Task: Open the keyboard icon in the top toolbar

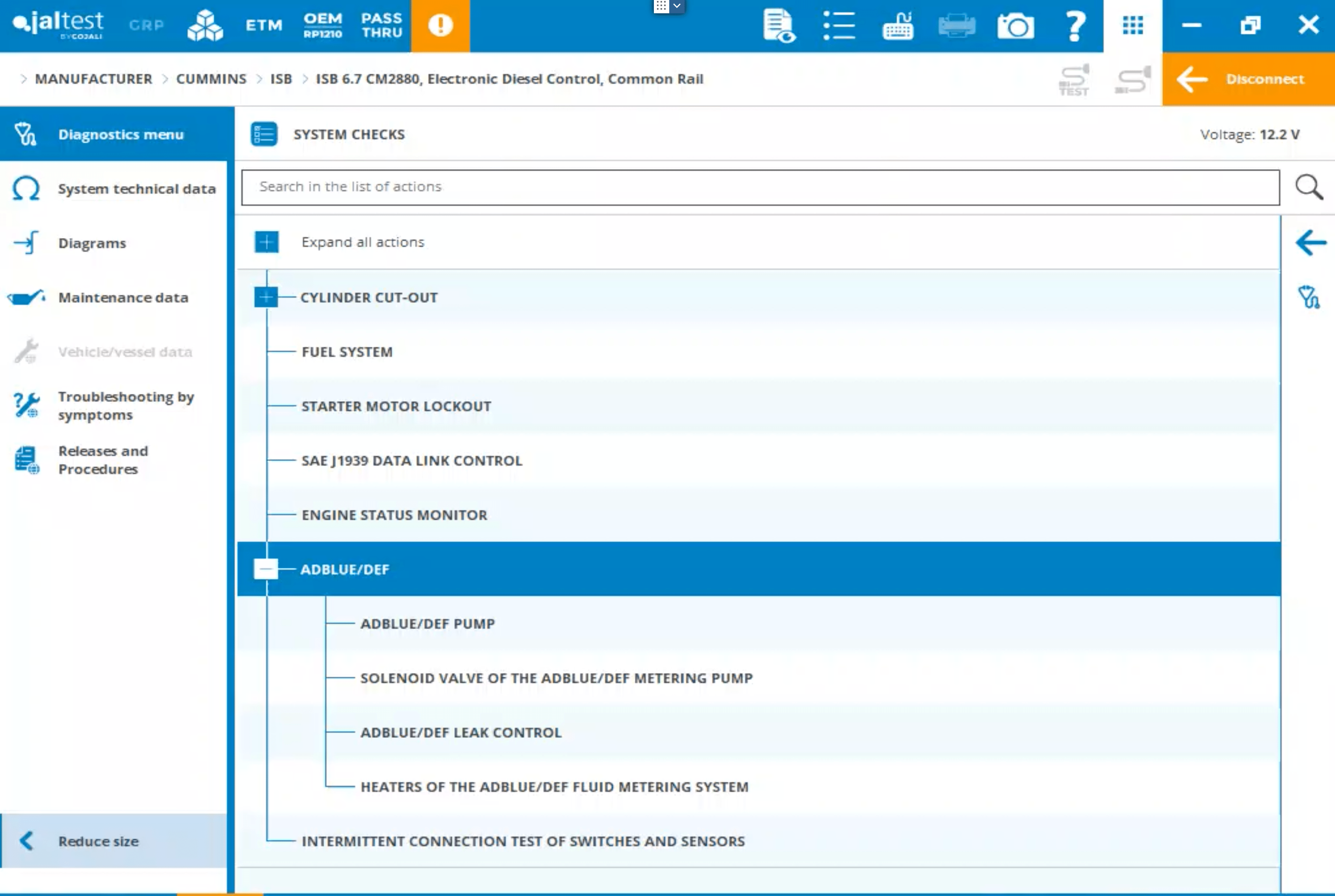Action: click(x=898, y=26)
